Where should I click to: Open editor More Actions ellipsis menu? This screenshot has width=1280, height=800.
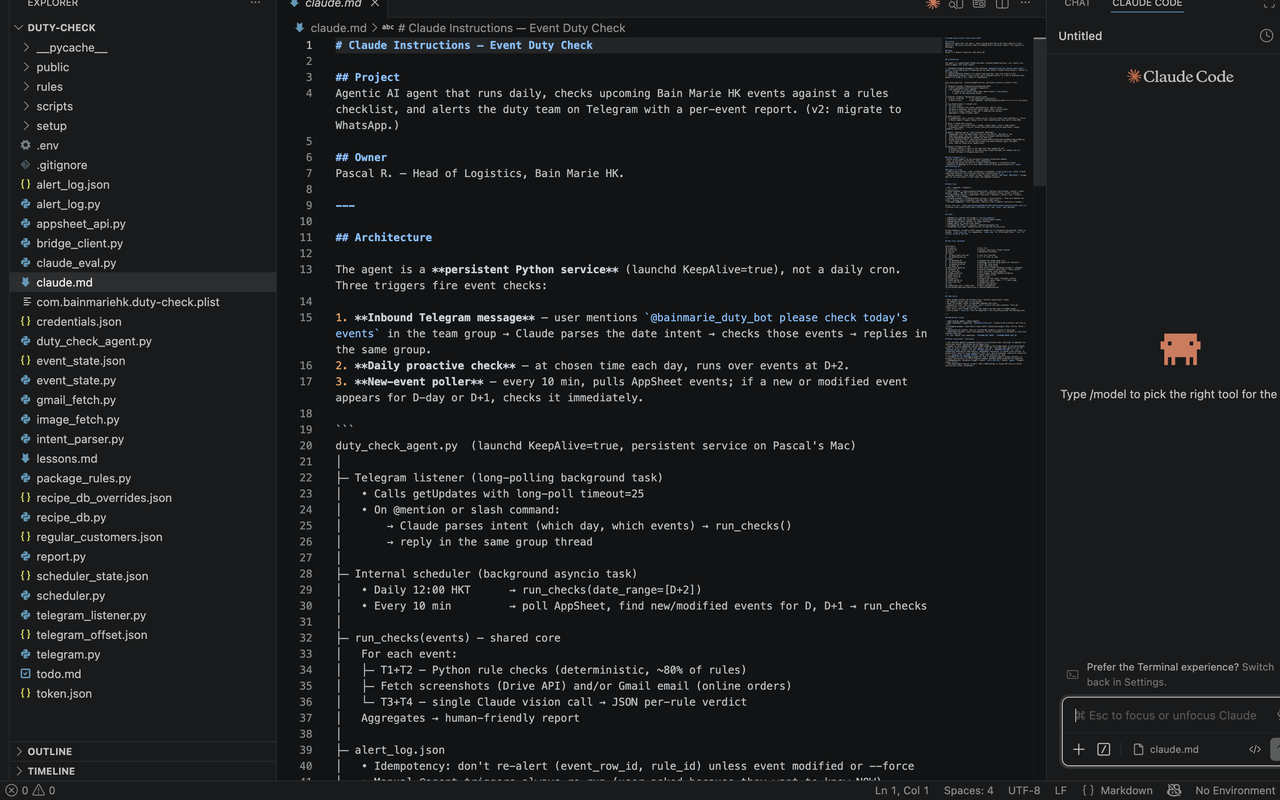tap(1026, 4)
